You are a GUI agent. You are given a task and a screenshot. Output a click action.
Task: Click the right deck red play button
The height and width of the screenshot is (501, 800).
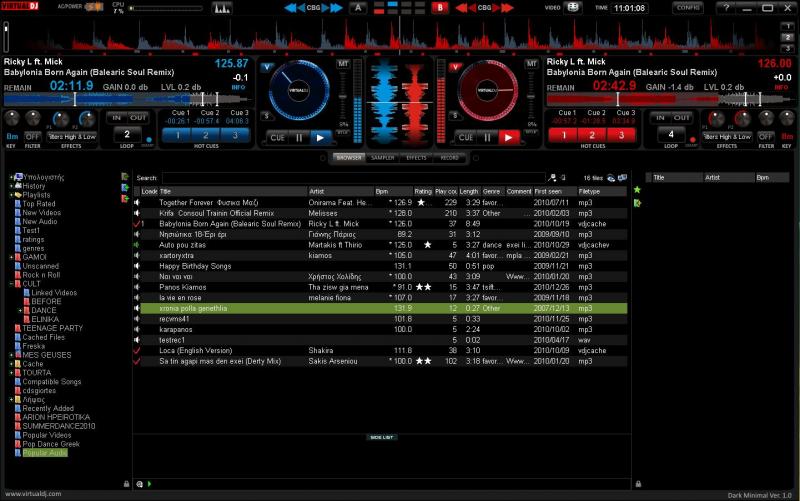508,137
